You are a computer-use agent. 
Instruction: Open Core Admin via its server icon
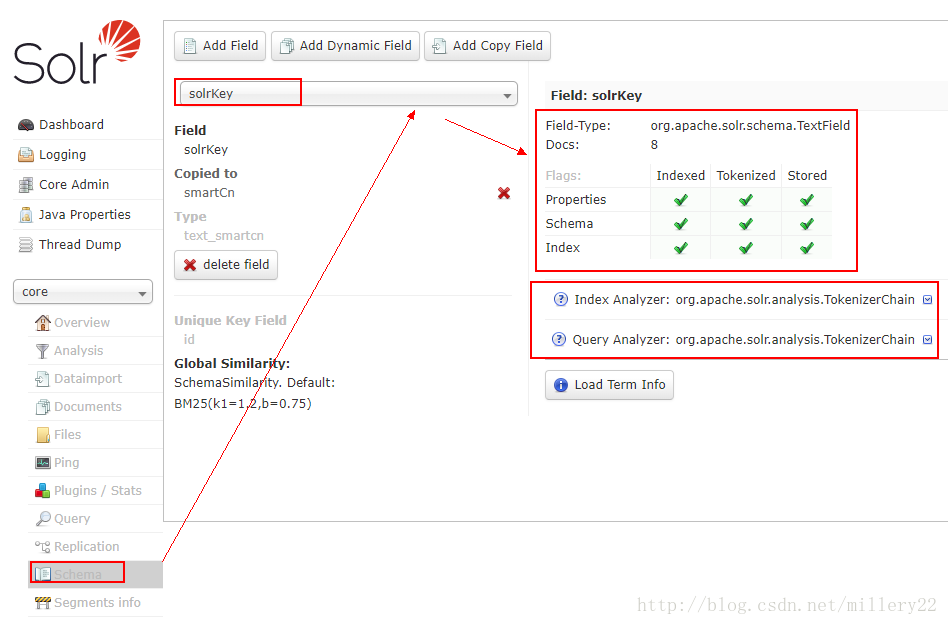pos(26,185)
